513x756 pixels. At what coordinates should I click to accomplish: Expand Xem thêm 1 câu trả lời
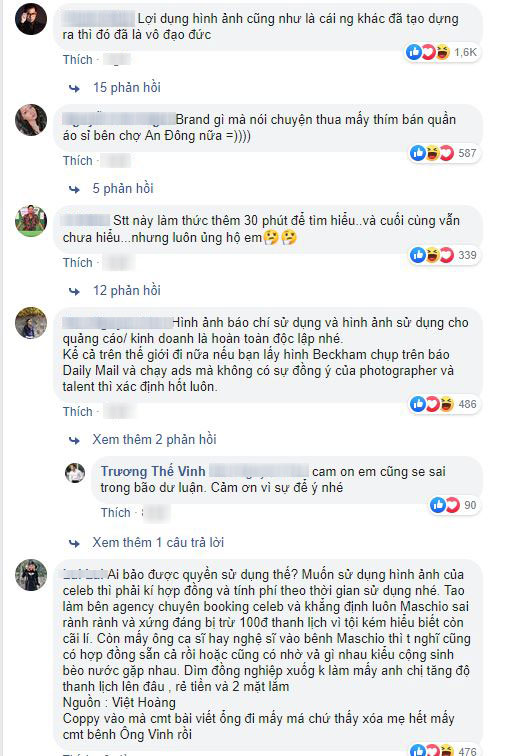pos(158,542)
